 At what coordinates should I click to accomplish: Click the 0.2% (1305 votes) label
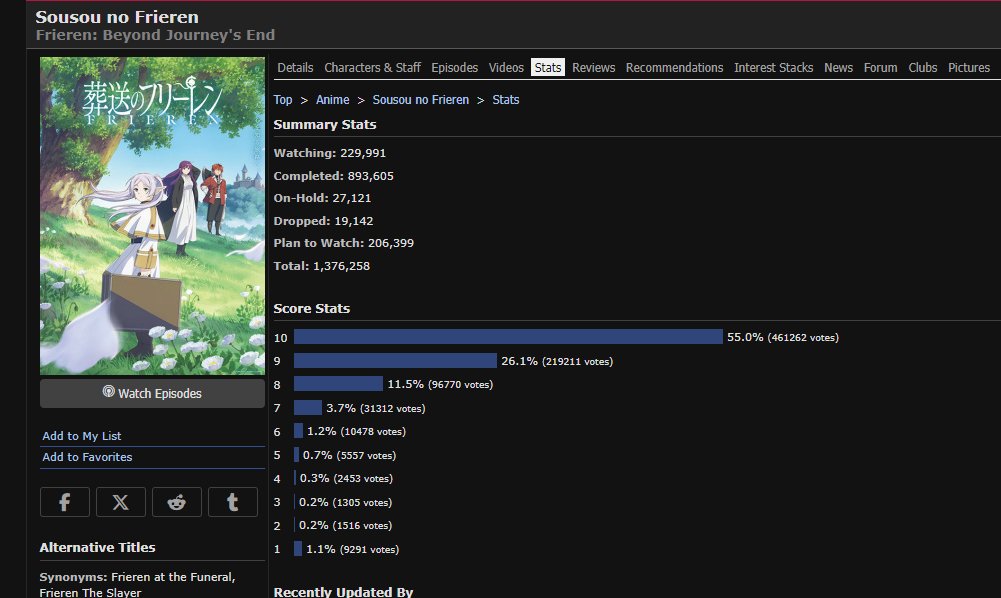[x=345, y=502]
